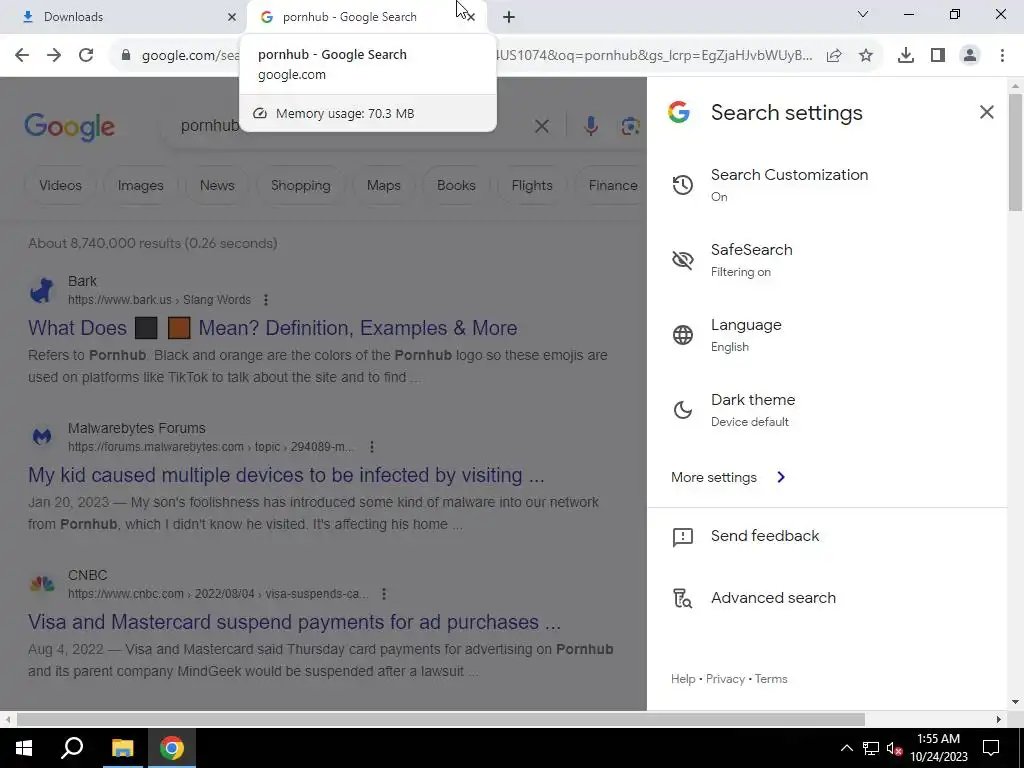The height and width of the screenshot is (768, 1024).
Task: Go forward in browser history
Action: tap(54, 55)
